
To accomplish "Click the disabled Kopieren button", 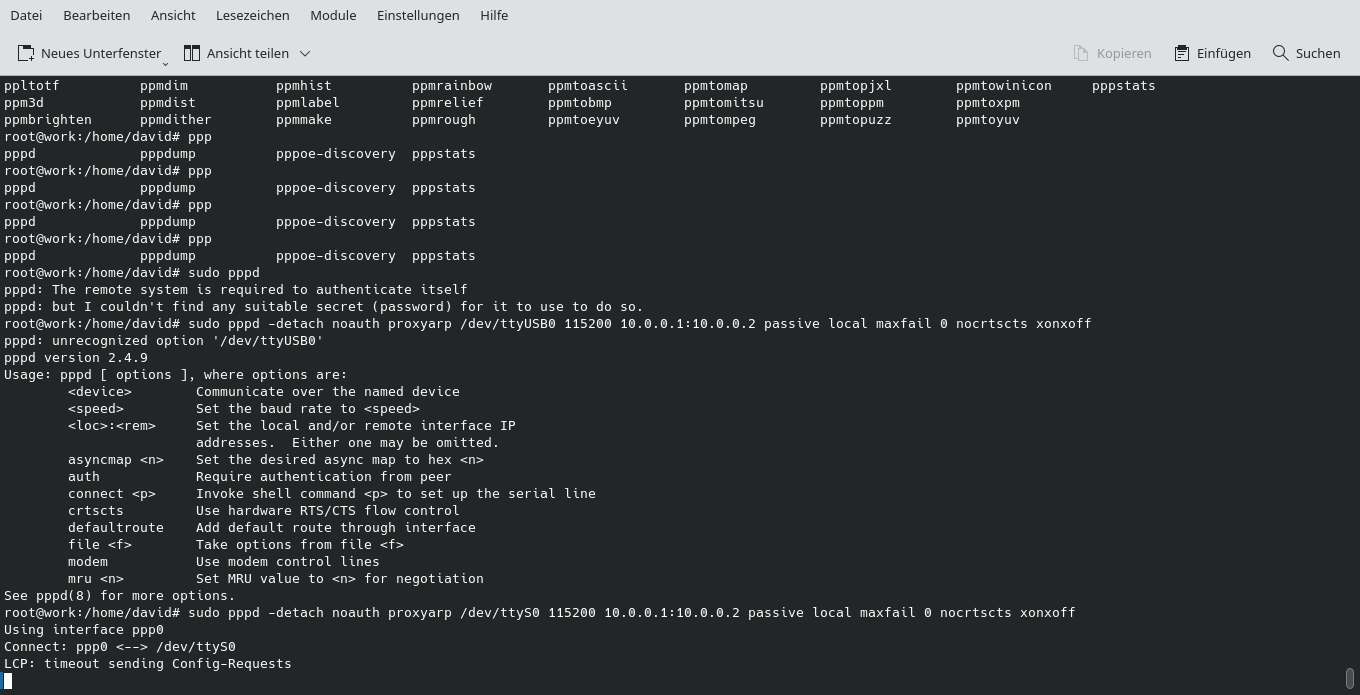I will [1113, 53].
